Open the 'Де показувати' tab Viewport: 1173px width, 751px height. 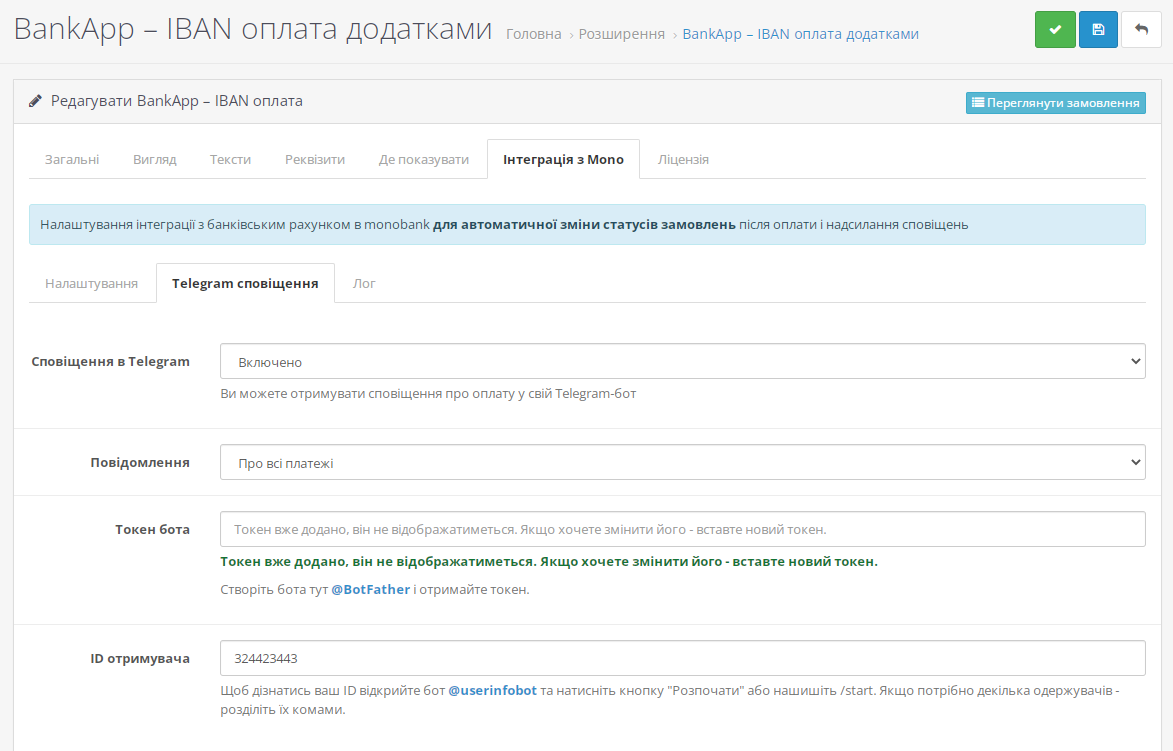pos(423,160)
